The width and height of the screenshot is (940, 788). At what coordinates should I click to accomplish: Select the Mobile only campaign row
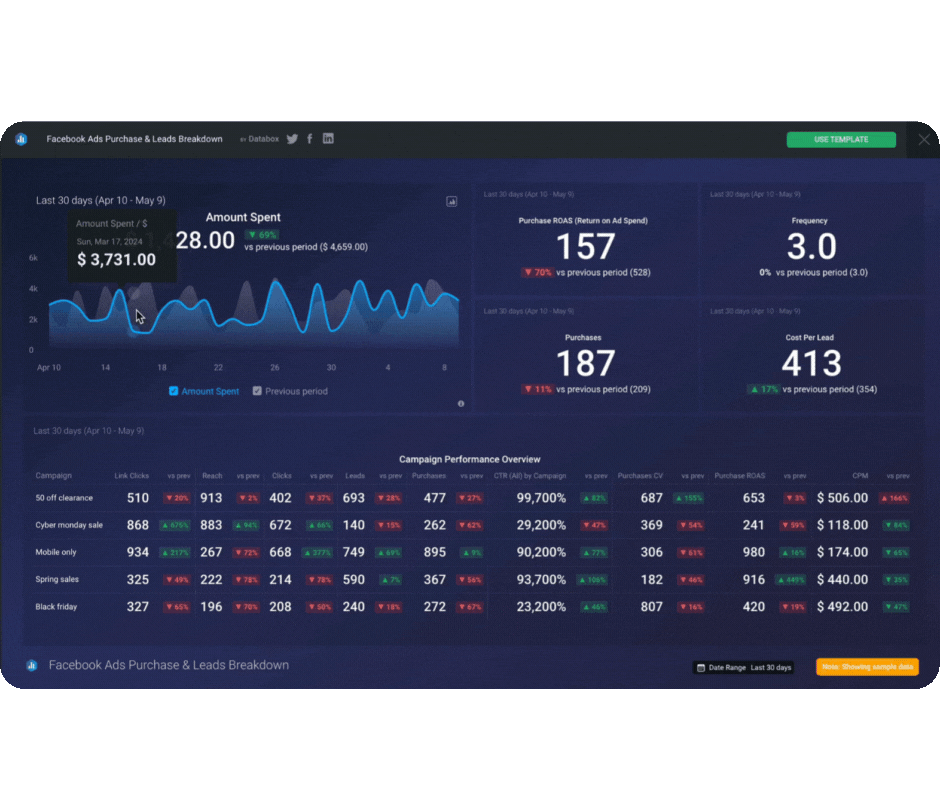[472, 552]
